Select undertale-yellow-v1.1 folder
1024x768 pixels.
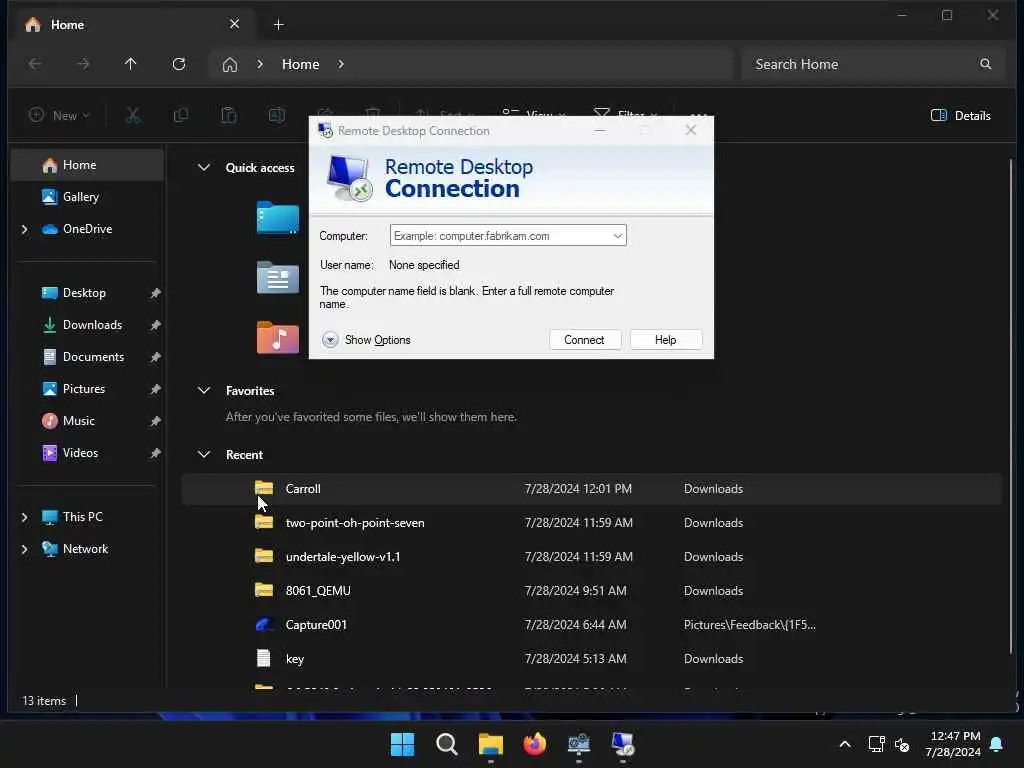591,557
